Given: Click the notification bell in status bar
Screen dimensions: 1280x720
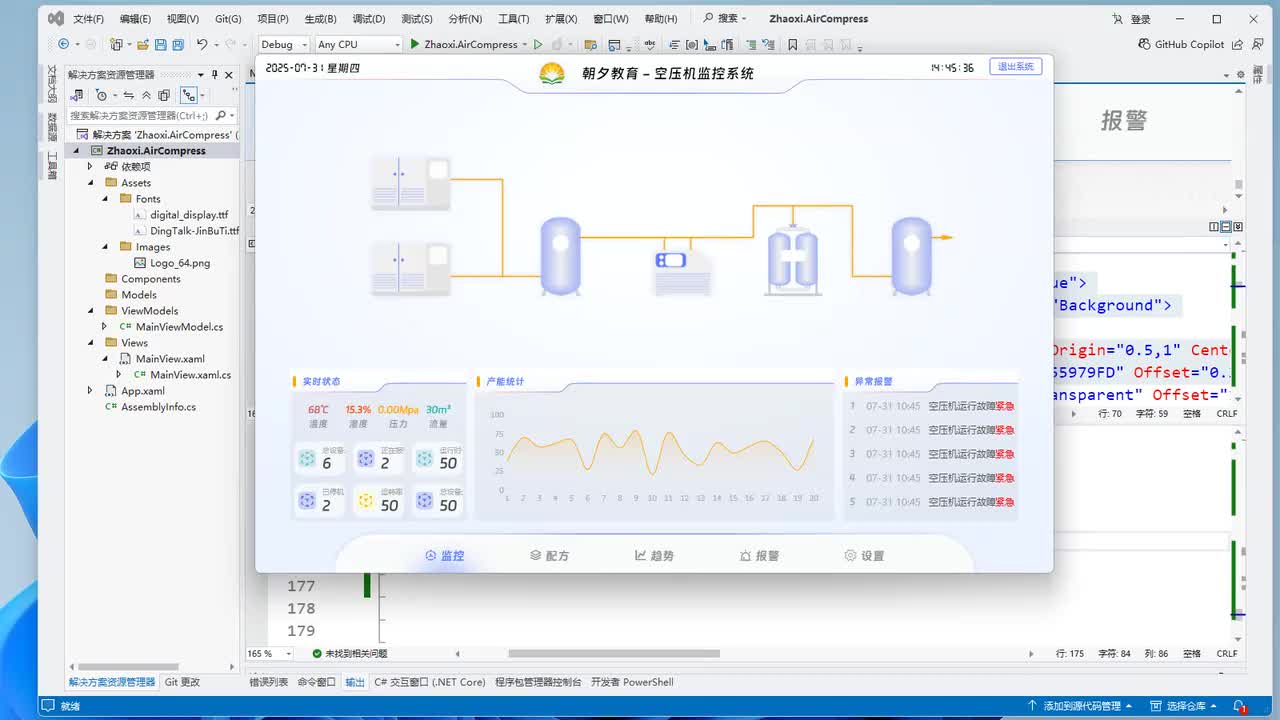Looking at the screenshot, I should [1240, 706].
